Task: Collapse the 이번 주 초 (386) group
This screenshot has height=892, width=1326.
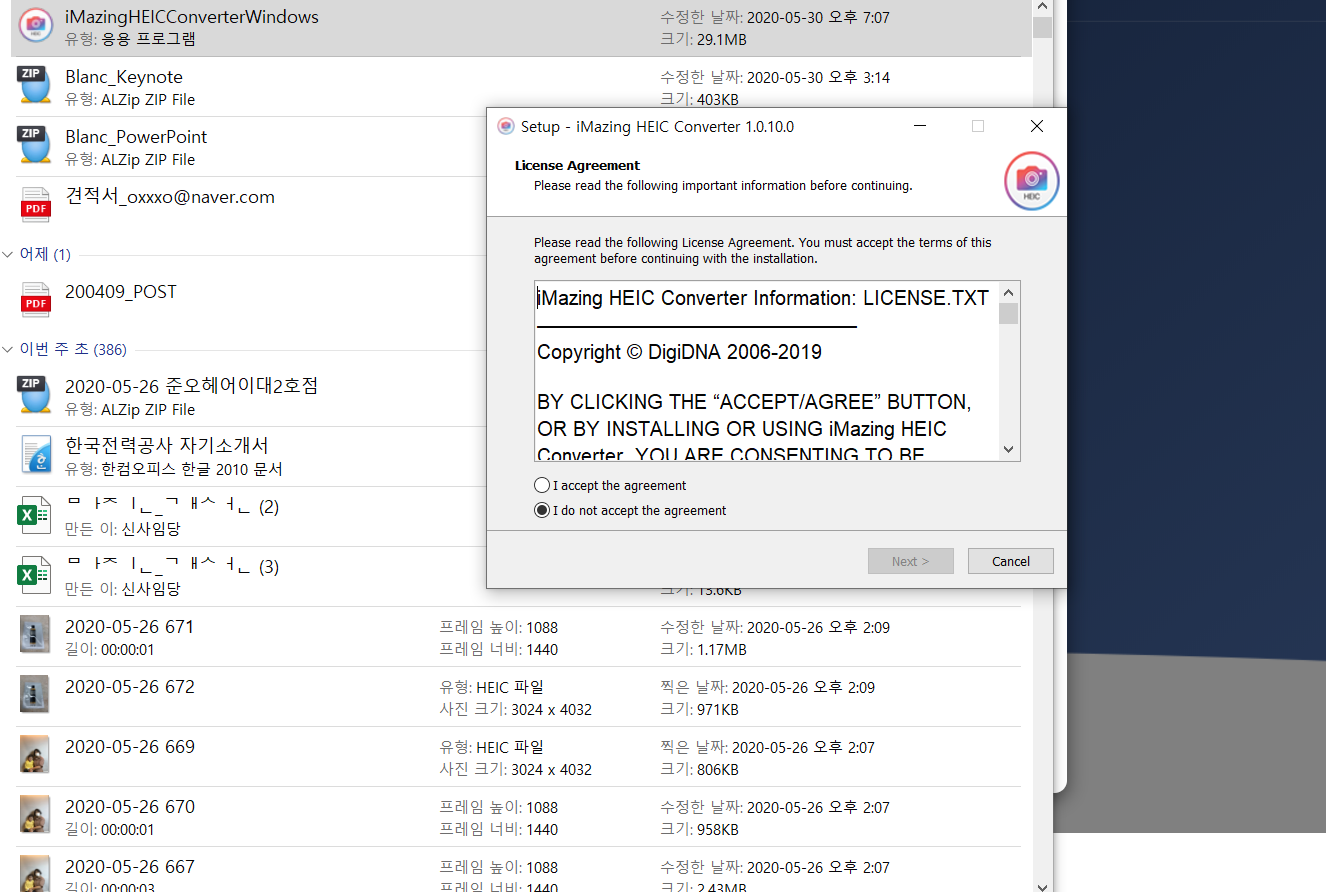Action: point(8,350)
